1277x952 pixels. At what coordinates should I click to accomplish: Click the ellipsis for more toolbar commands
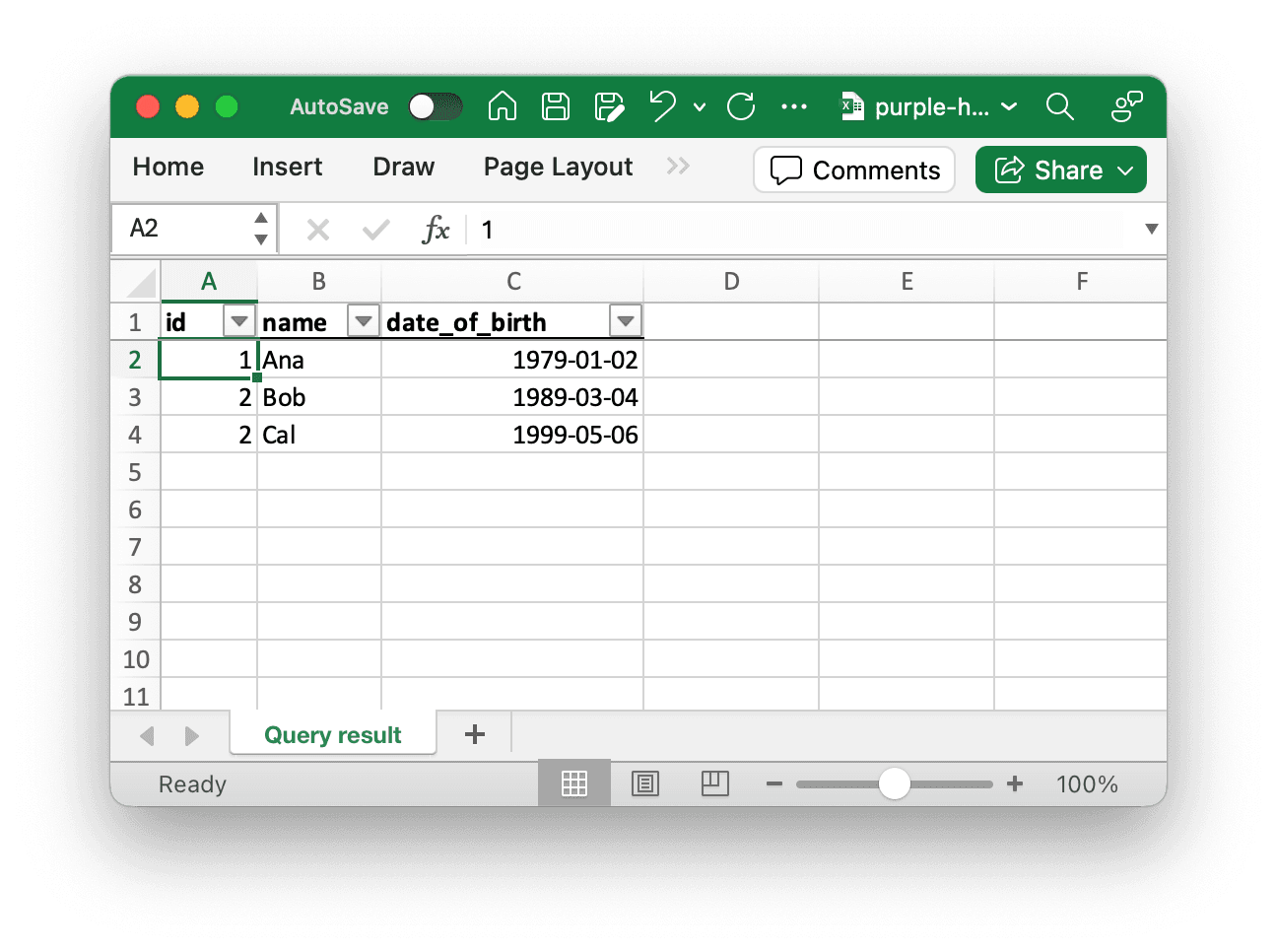click(x=794, y=106)
